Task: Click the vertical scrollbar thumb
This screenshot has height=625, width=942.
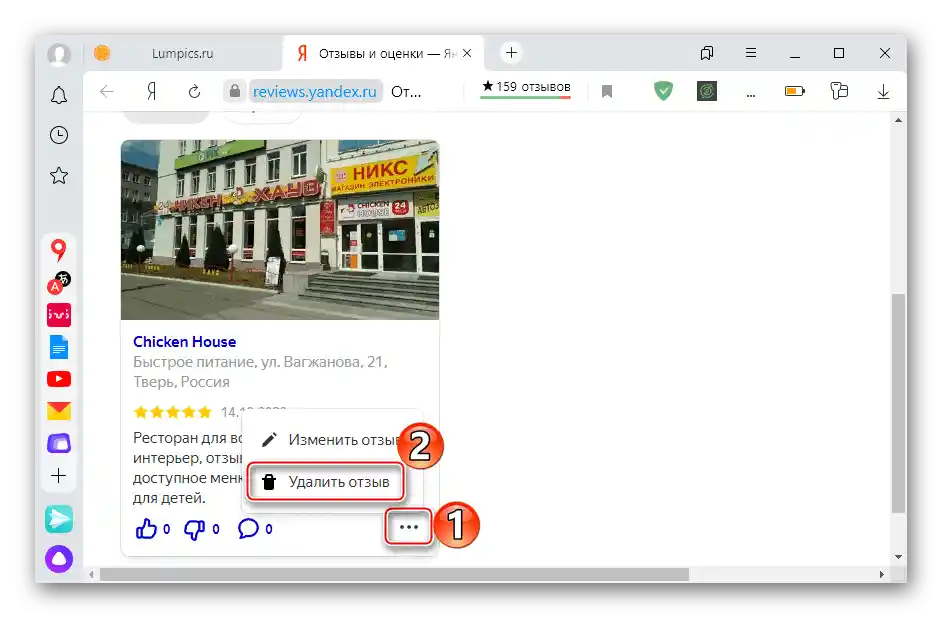Action: (x=898, y=403)
